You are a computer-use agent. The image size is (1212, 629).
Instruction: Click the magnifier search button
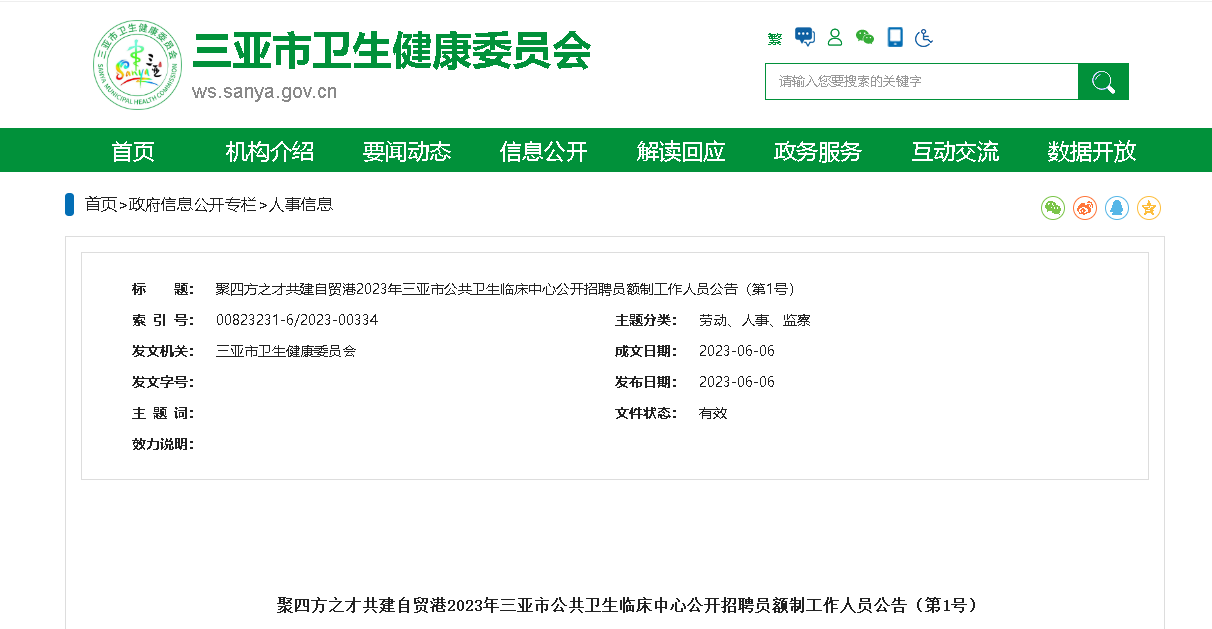pos(1103,82)
